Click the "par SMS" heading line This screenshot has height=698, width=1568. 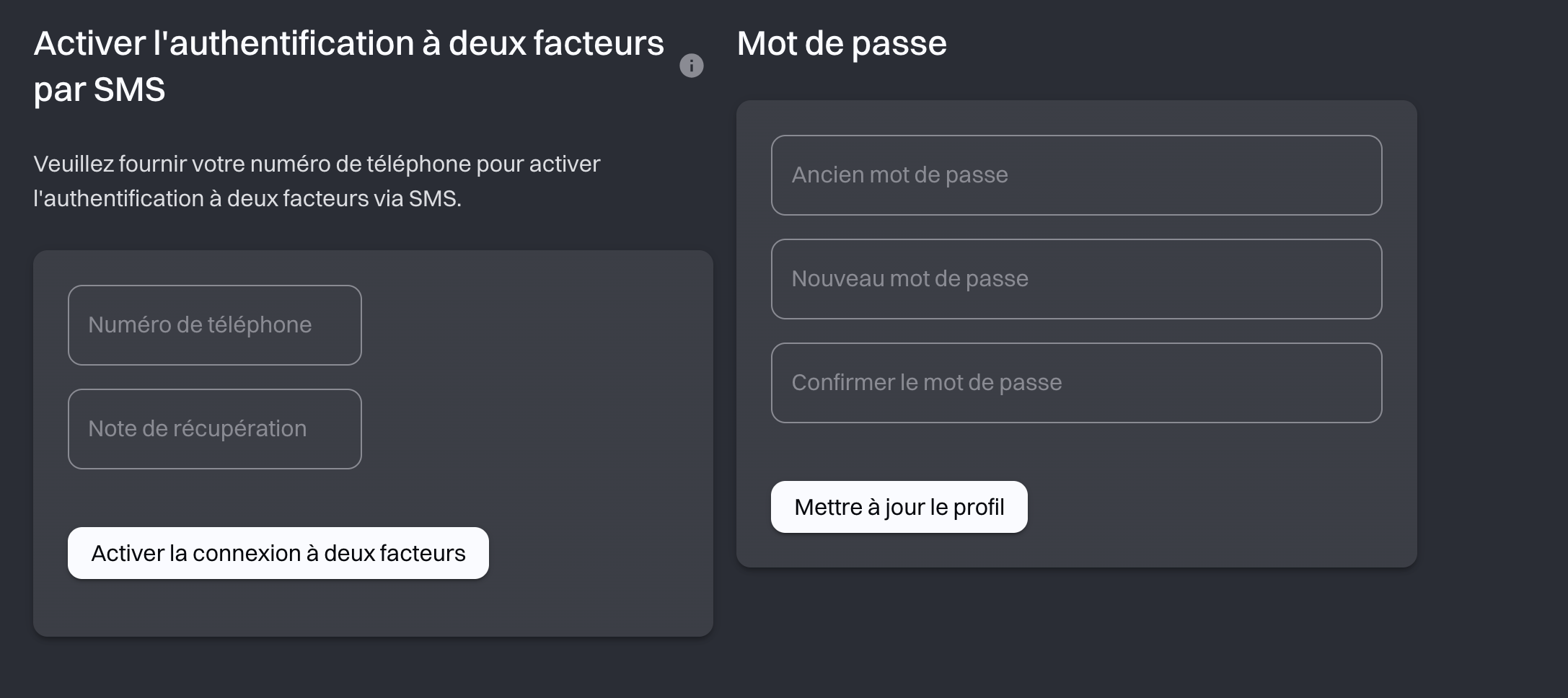[100, 90]
